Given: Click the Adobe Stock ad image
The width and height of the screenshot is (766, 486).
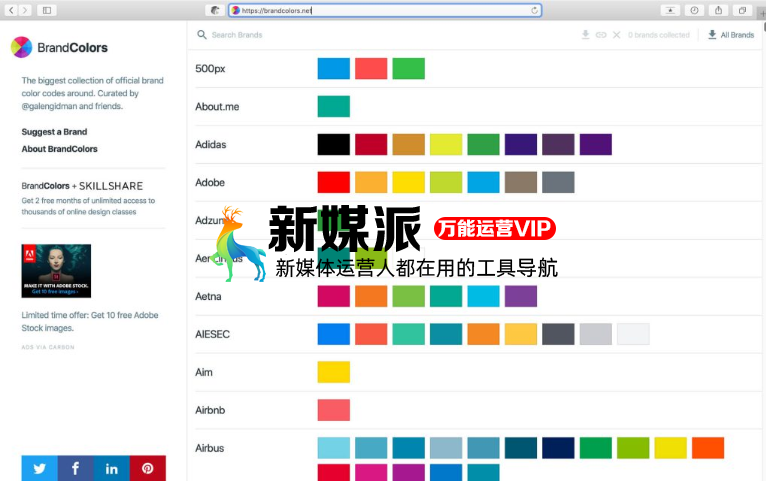Looking at the screenshot, I should 56,271.
